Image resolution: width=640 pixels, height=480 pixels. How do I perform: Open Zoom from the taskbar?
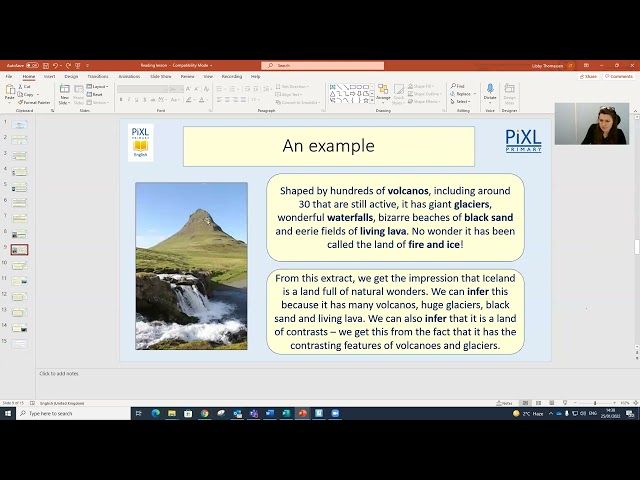(335, 413)
